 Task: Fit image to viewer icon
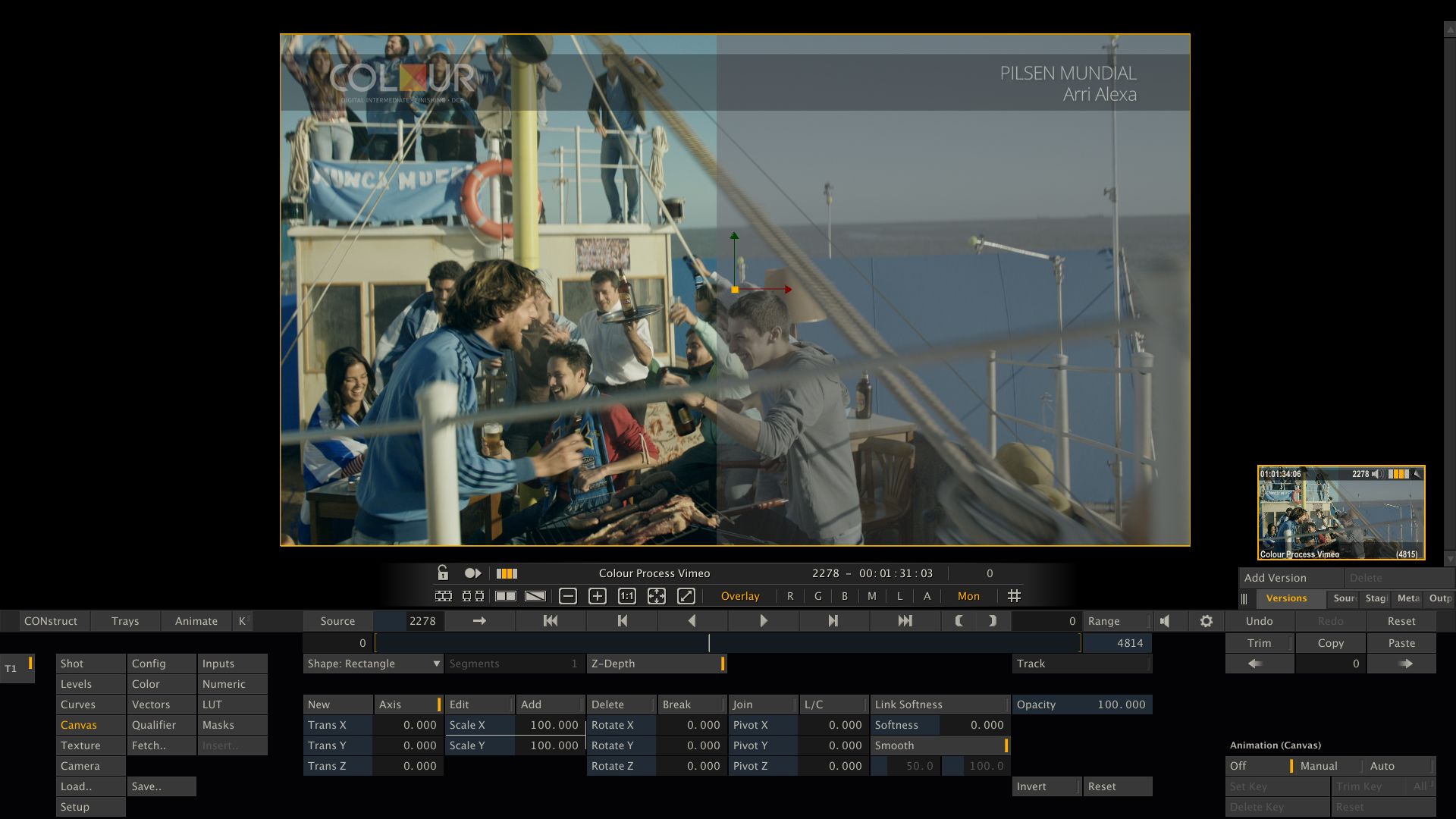657,596
